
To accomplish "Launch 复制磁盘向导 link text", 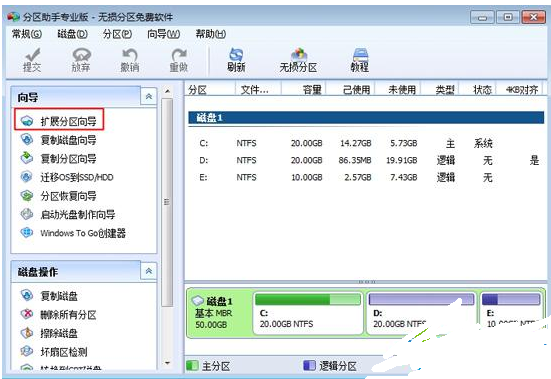I will tap(69, 140).
